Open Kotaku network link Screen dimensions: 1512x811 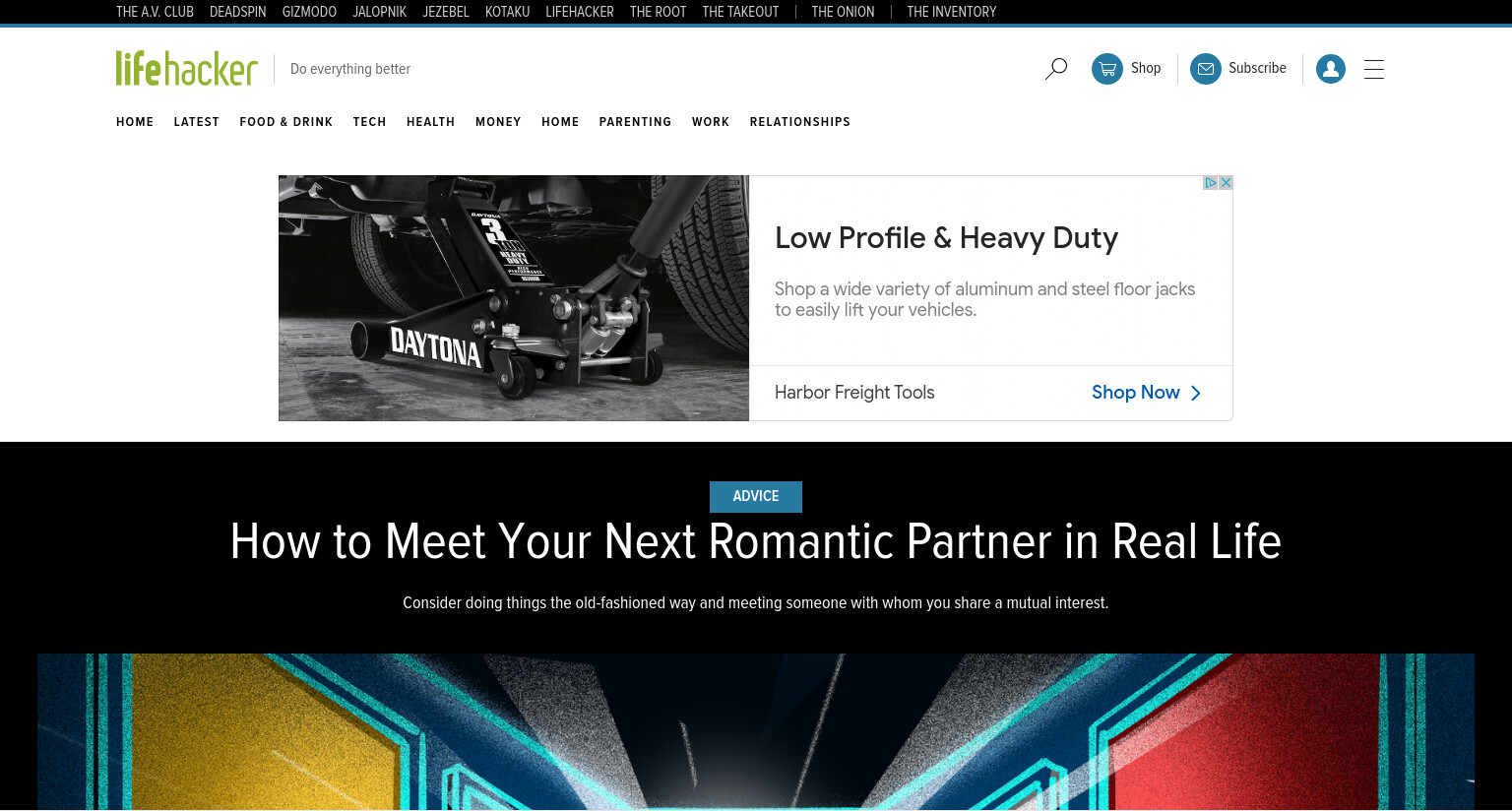[x=507, y=12]
